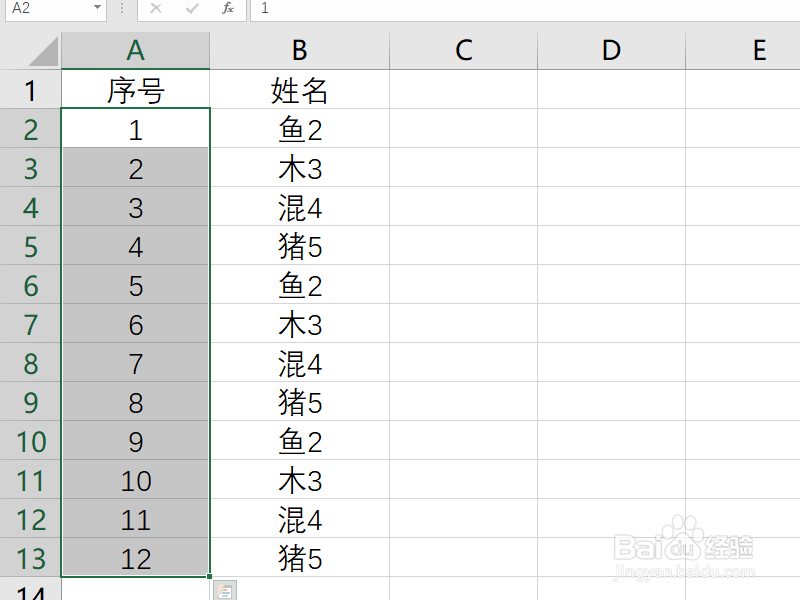The image size is (800, 600).
Task: Click the Select All corner triangle
Action: point(44,52)
